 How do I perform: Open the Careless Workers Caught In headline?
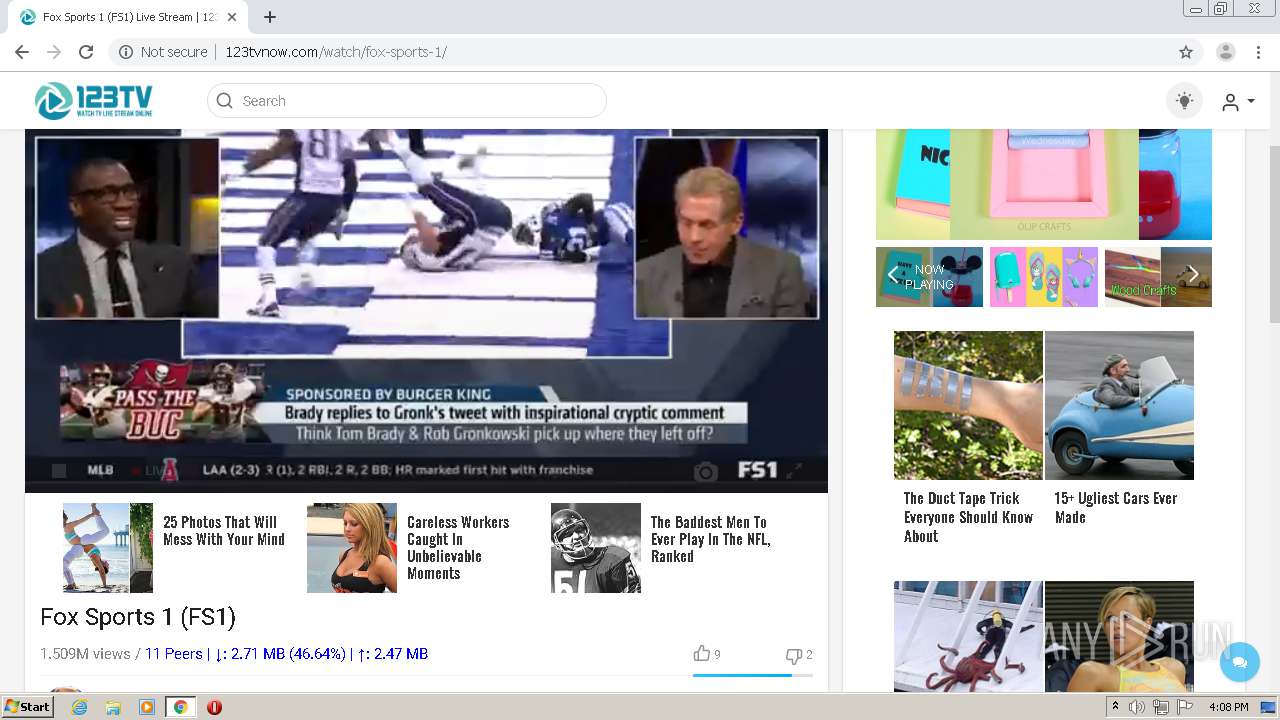pyautogui.click(x=458, y=548)
